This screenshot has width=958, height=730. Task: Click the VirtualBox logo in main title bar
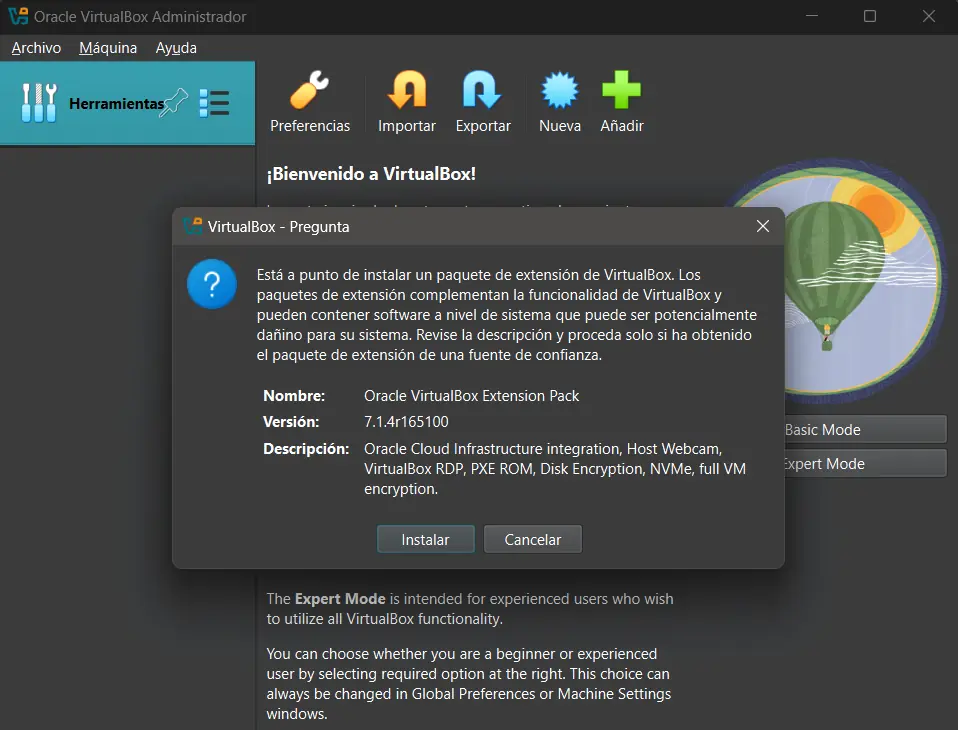click(16, 17)
